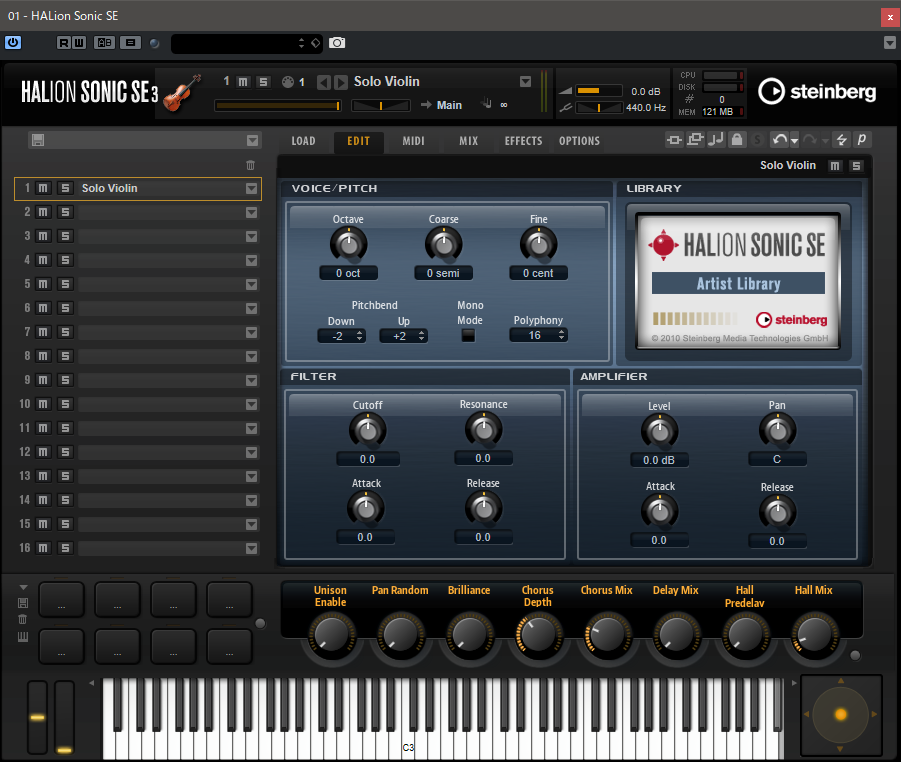Click the lock icon in toolbar
This screenshot has height=762, width=901.
pyautogui.click(x=737, y=140)
